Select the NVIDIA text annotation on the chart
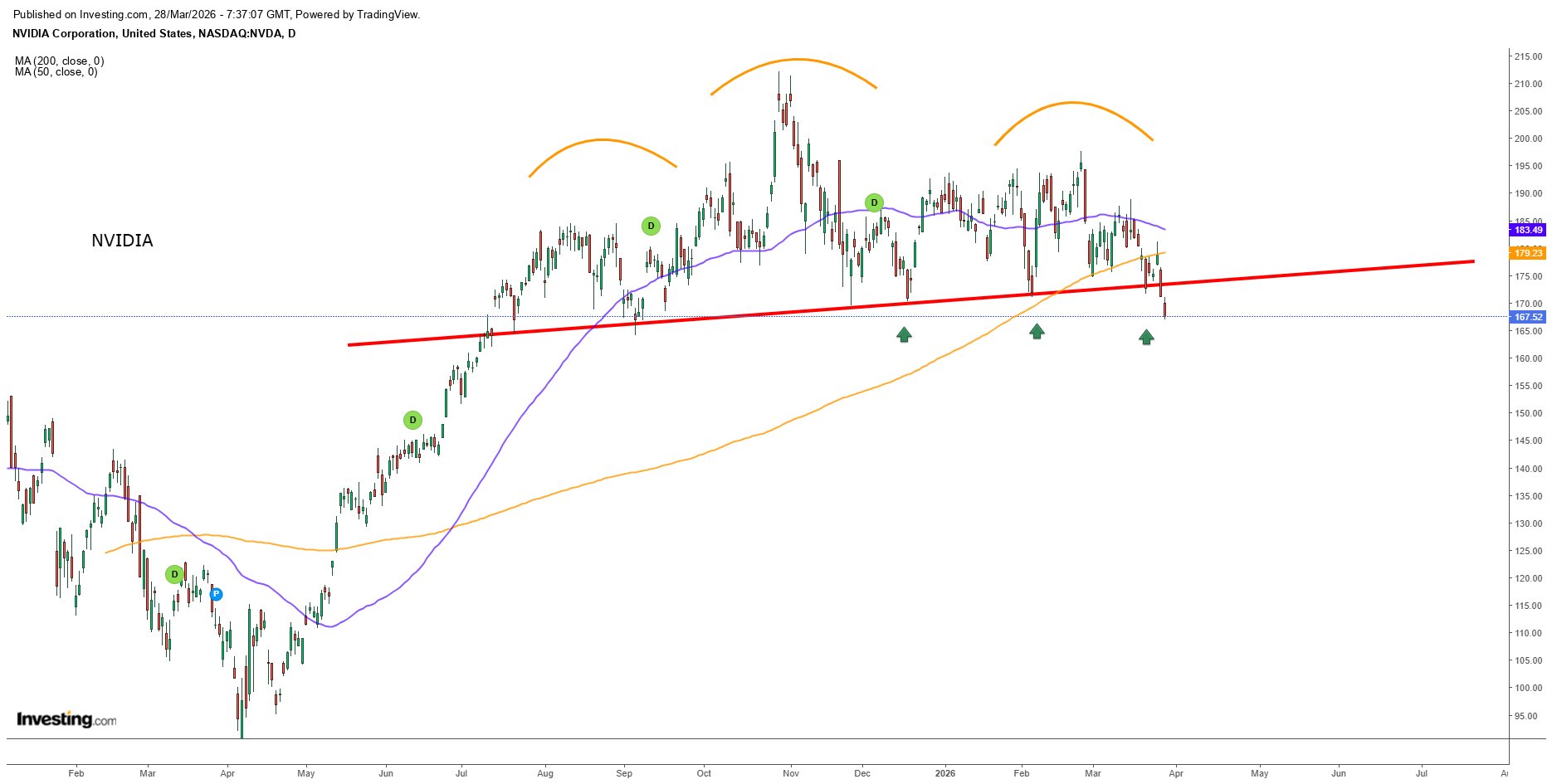Viewport: 1552px width, 784px height. click(122, 241)
